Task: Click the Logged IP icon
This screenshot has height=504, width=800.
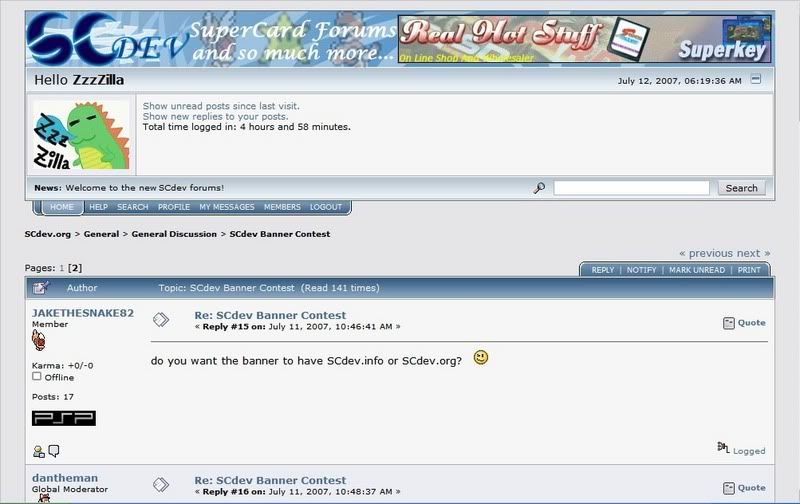Action: pos(723,447)
